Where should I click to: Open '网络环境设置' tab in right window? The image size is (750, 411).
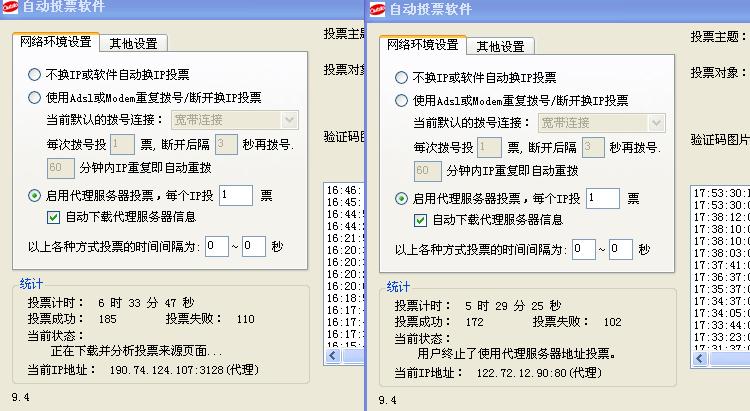point(421,45)
